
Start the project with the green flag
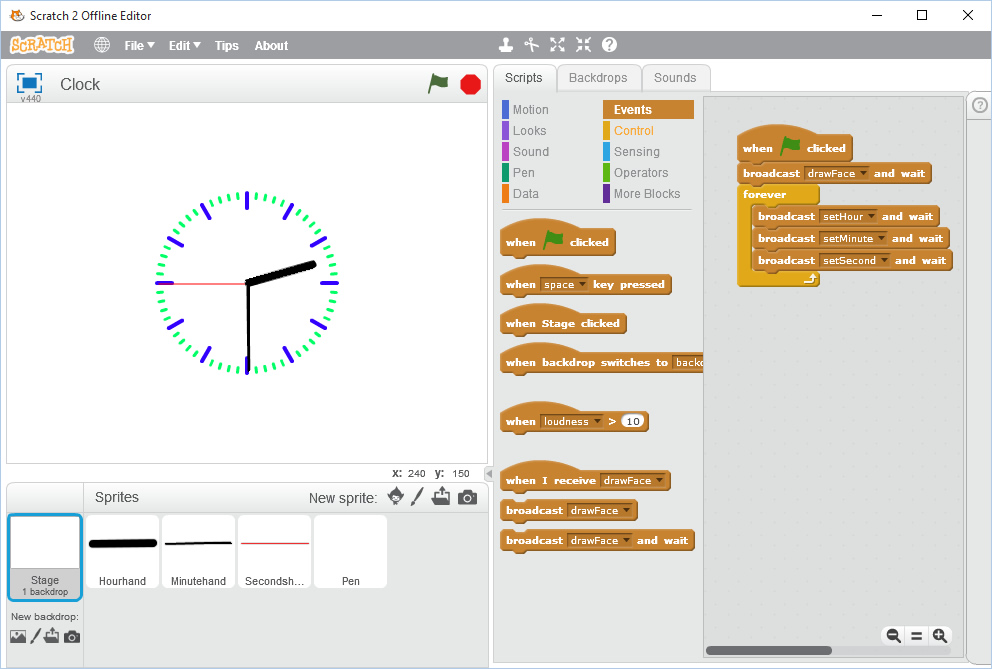[438, 85]
